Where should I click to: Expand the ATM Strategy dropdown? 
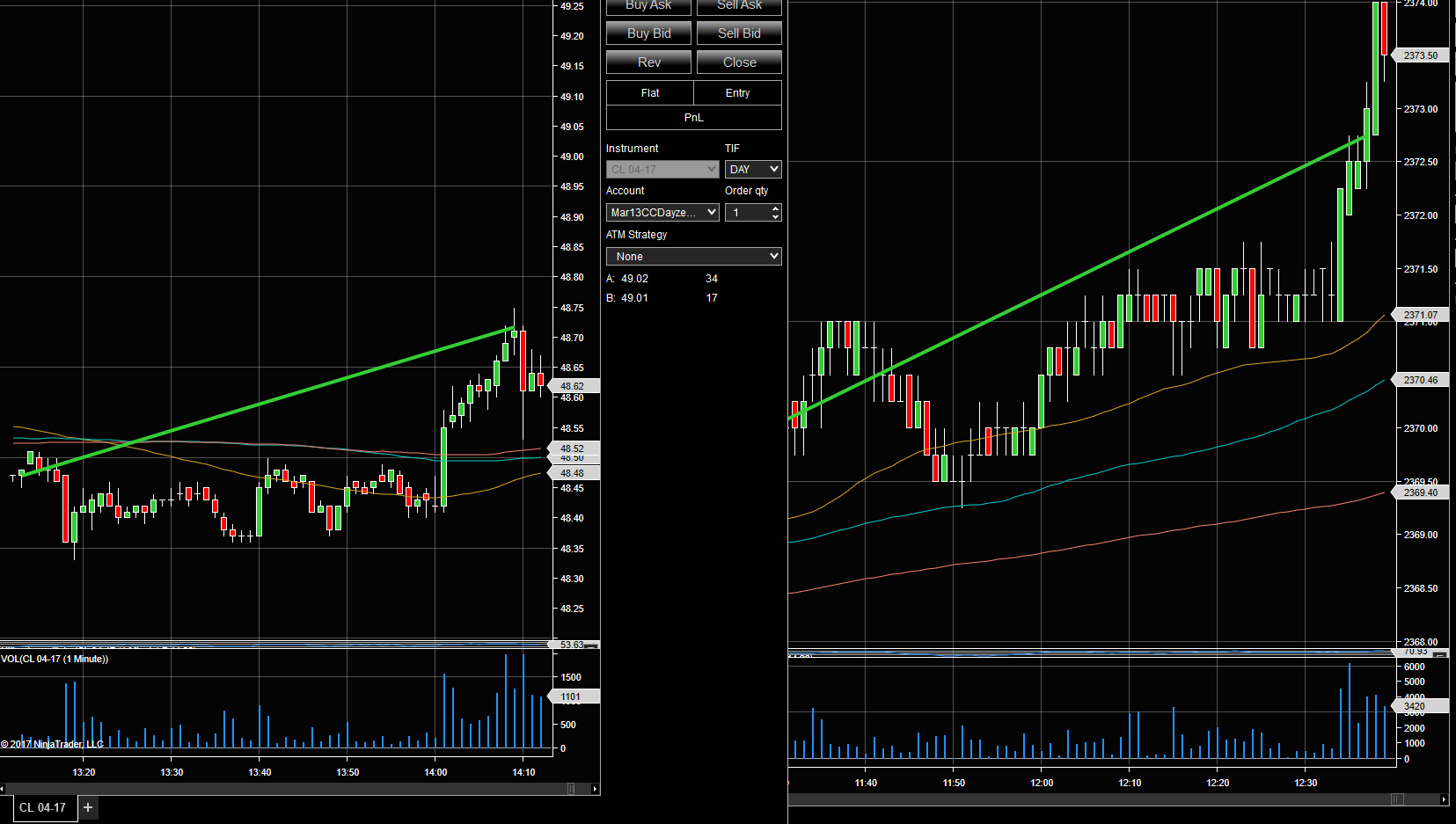coord(694,256)
